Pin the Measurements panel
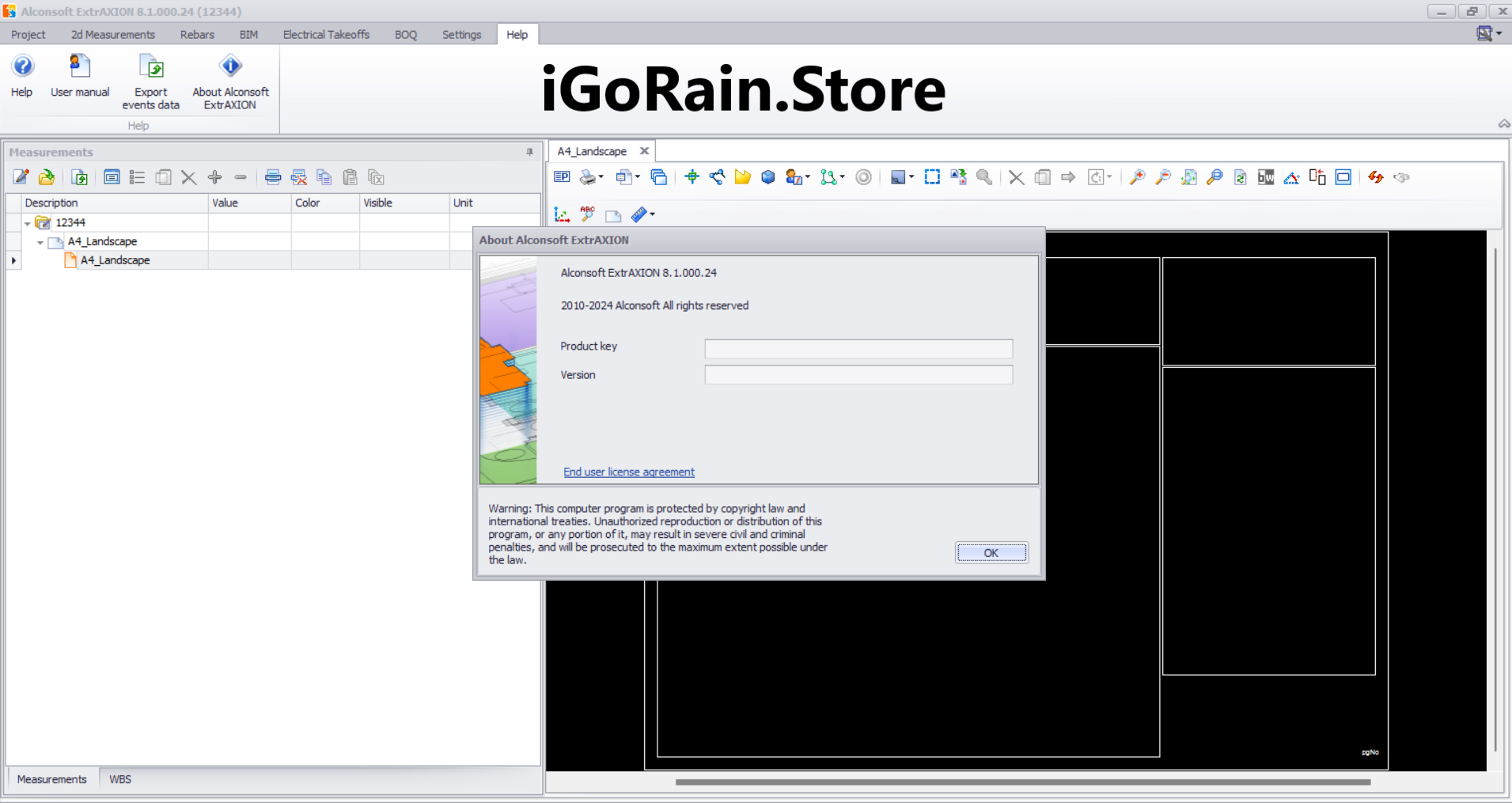This screenshot has height=803, width=1512. (x=529, y=152)
